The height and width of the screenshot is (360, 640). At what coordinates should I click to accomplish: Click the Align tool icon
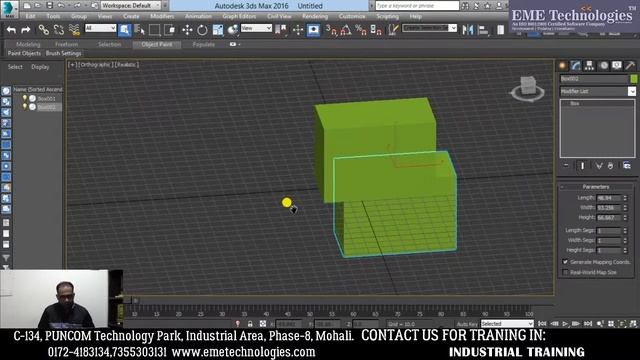pyautogui.click(x=483, y=30)
